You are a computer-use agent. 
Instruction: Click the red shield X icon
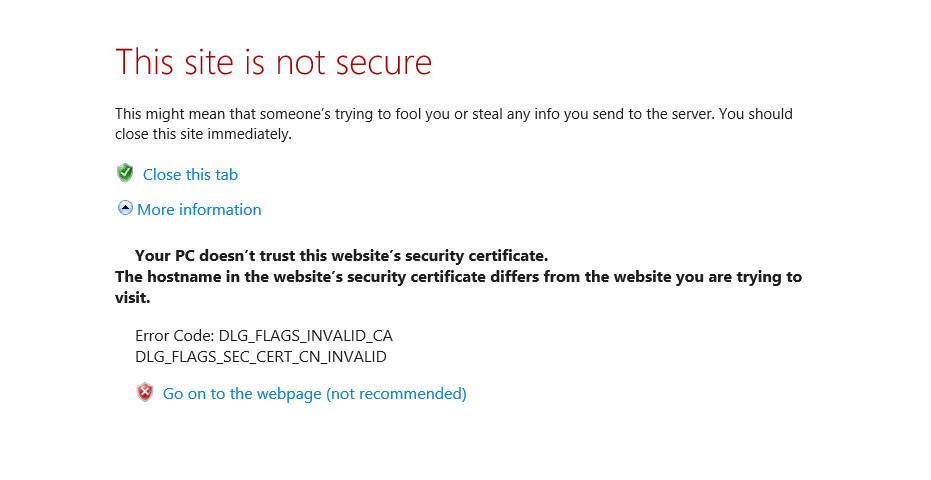tap(145, 393)
